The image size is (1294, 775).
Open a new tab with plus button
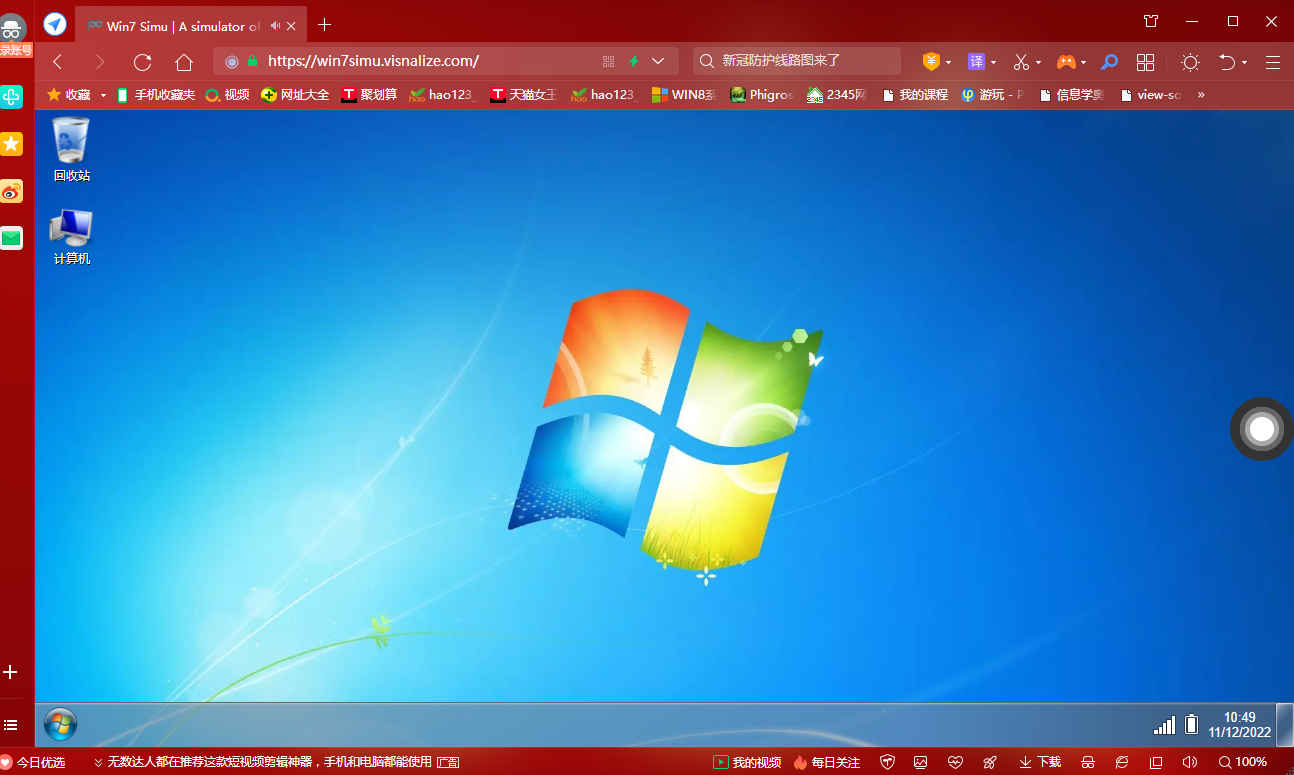pyautogui.click(x=324, y=25)
